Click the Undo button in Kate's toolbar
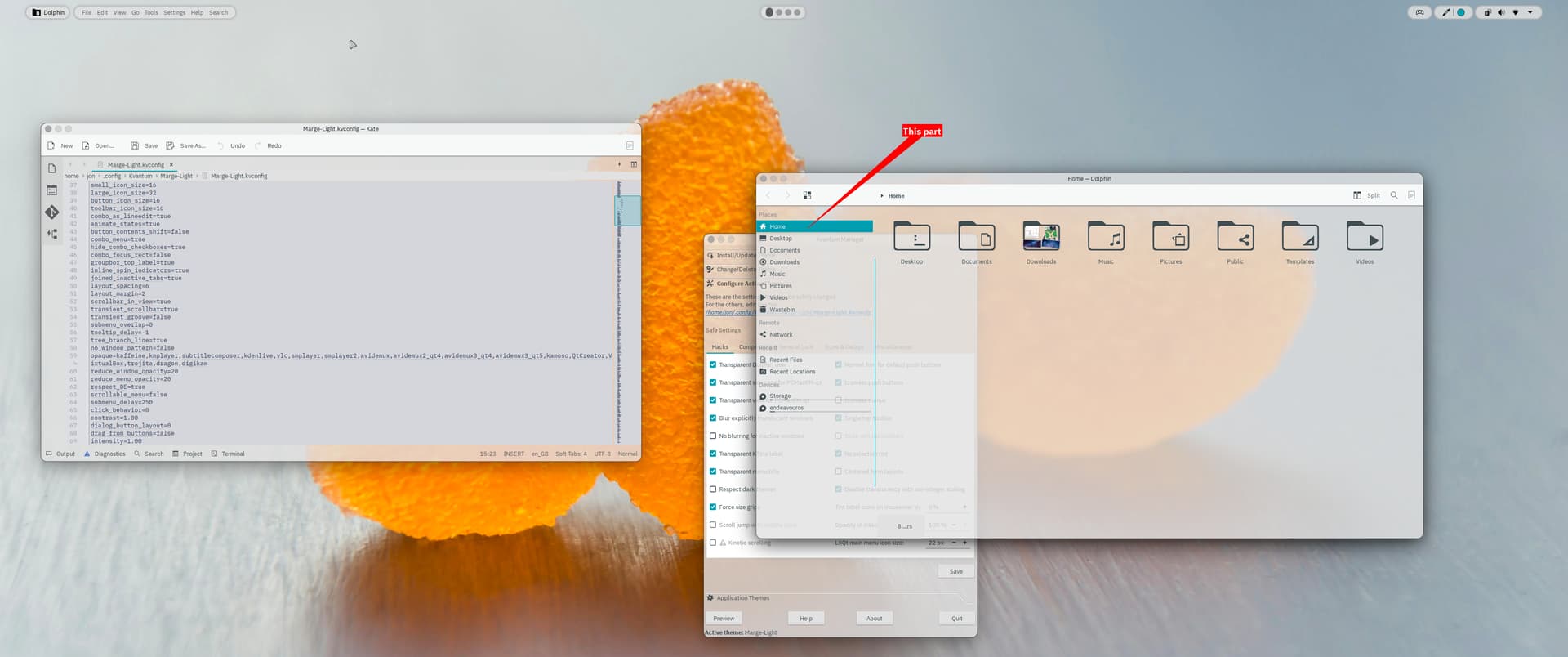The height and width of the screenshot is (657, 1568). click(231, 146)
